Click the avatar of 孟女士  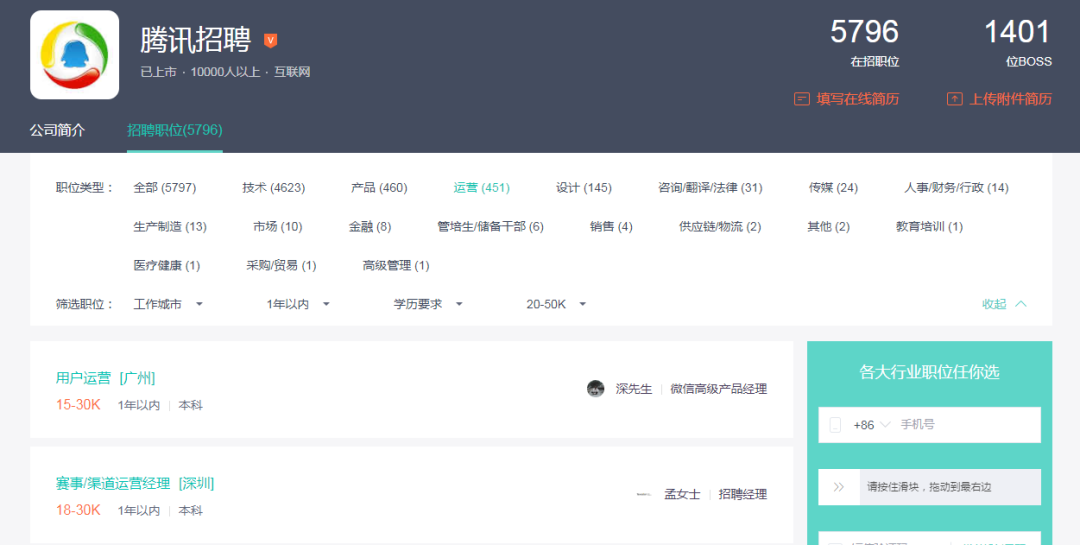pyautogui.click(x=644, y=494)
